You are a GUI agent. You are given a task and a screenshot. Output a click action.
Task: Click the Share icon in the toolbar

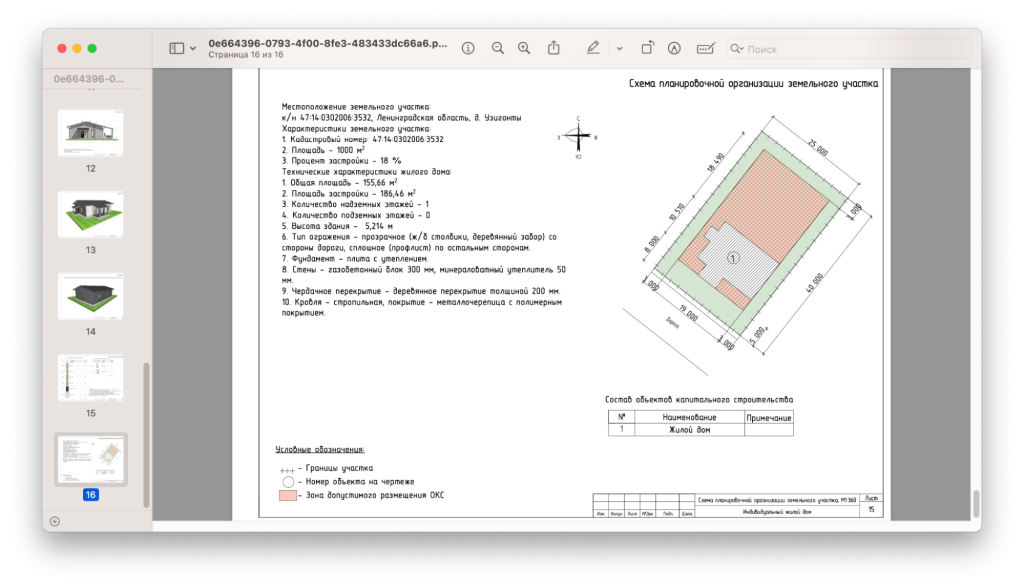[555, 47]
